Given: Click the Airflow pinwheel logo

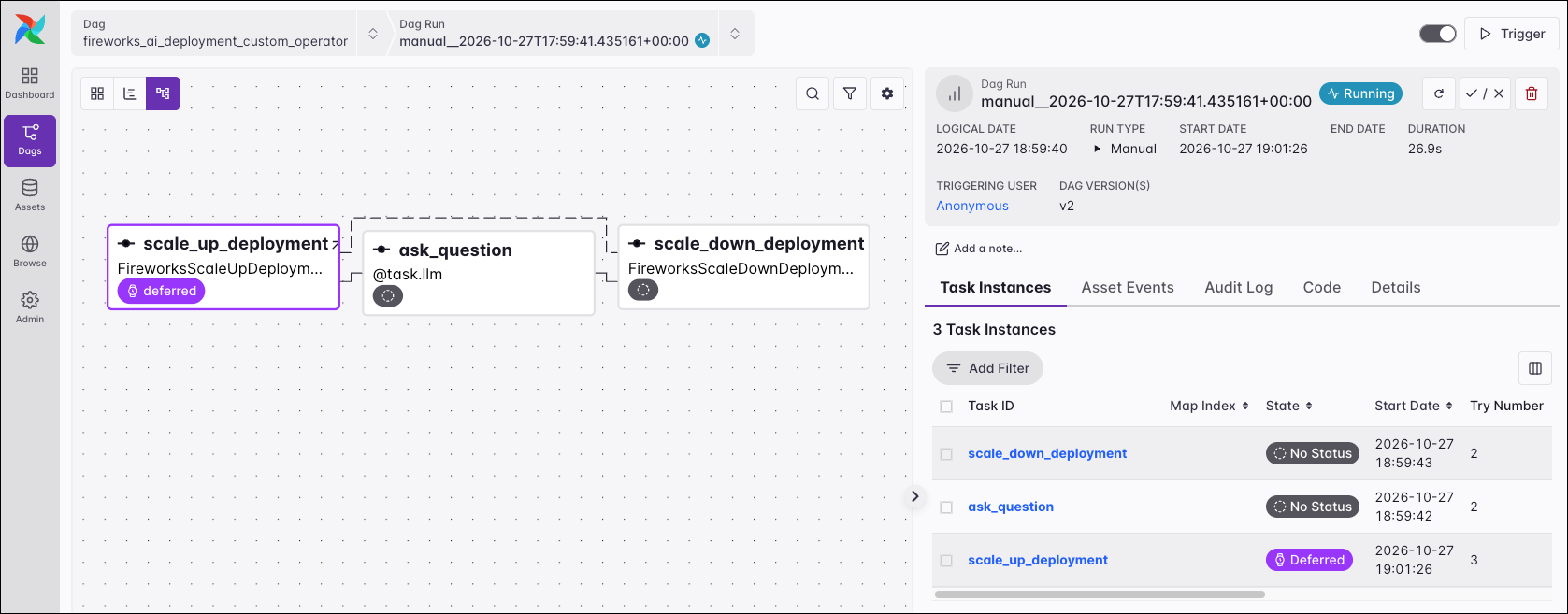Looking at the screenshot, I should 30,29.
